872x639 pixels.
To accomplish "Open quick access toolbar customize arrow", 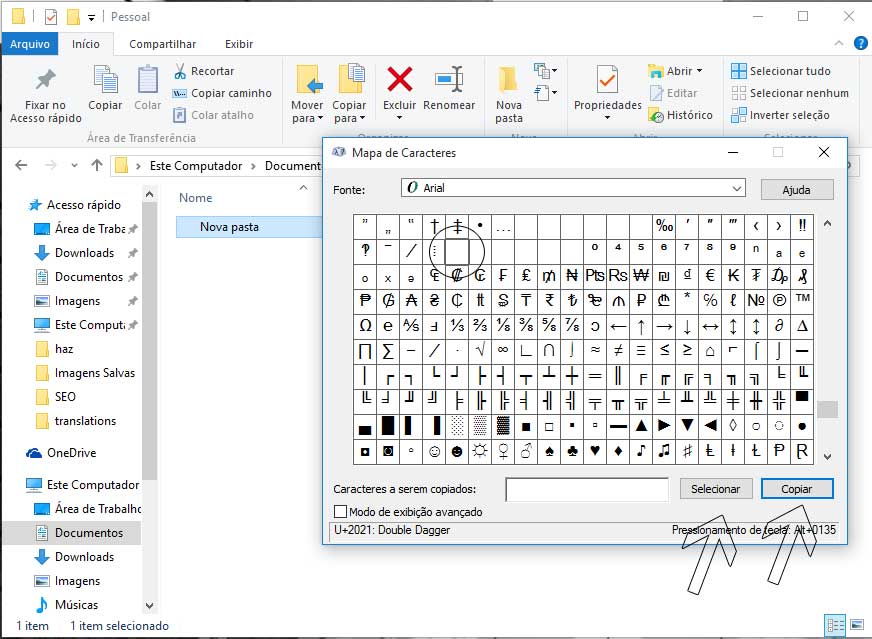I will pos(91,18).
